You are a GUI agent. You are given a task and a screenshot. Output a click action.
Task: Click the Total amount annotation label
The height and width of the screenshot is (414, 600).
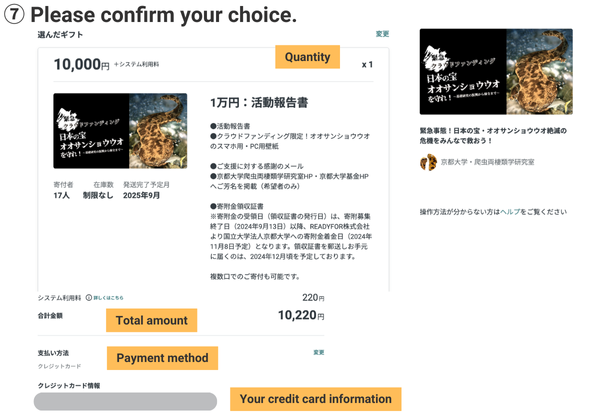(x=151, y=320)
